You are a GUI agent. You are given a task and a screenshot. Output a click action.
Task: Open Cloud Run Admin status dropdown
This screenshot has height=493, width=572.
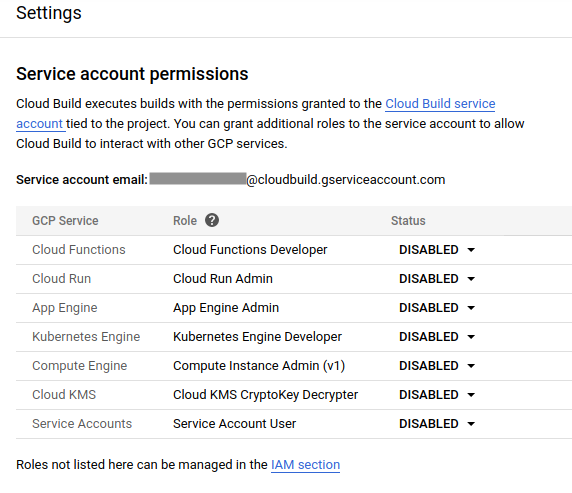(437, 279)
